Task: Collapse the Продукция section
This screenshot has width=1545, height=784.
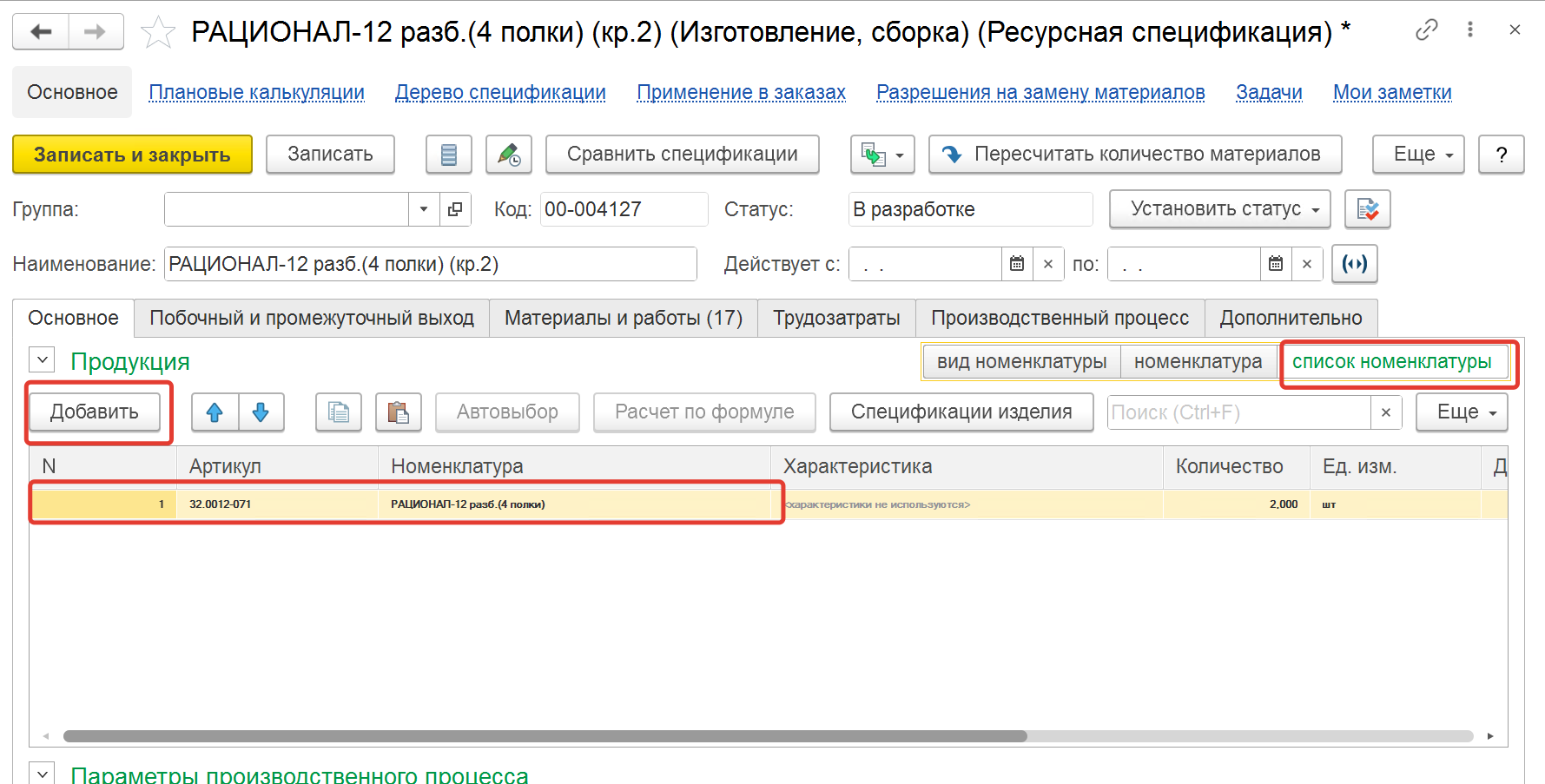Action: click(x=42, y=360)
